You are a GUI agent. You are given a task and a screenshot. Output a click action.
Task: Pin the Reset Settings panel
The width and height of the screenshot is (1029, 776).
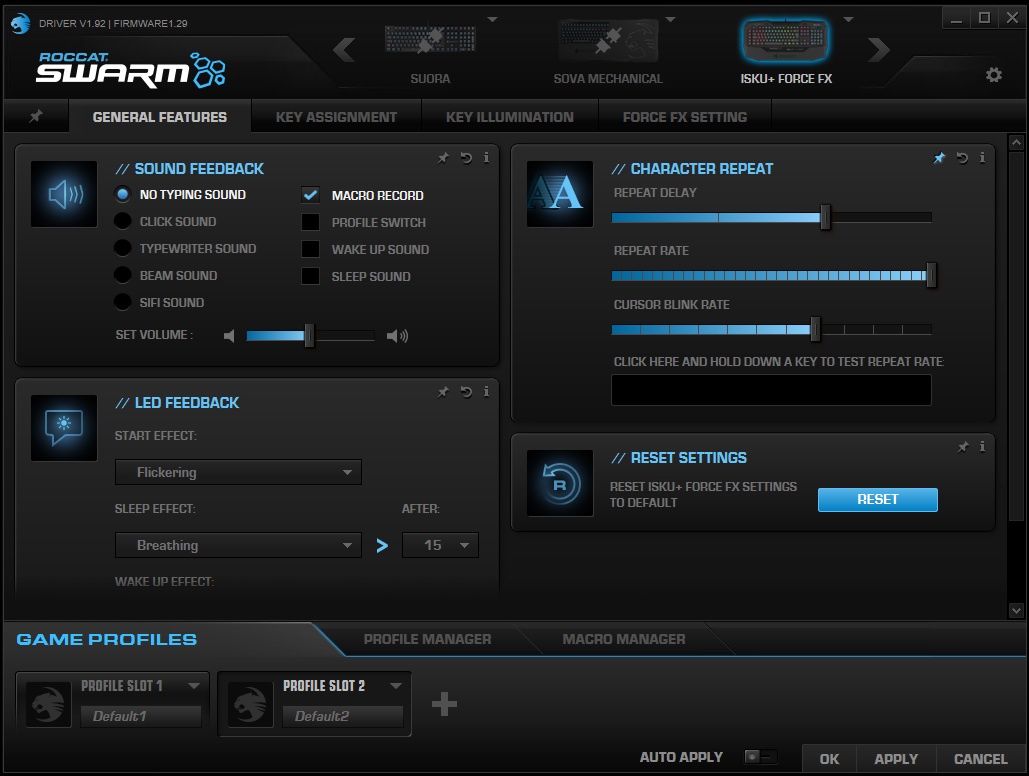963,447
